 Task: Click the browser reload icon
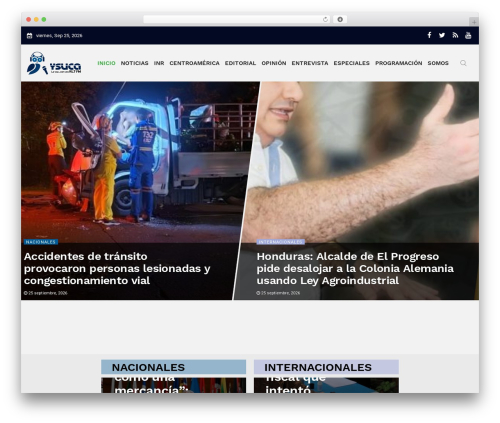point(325,19)
